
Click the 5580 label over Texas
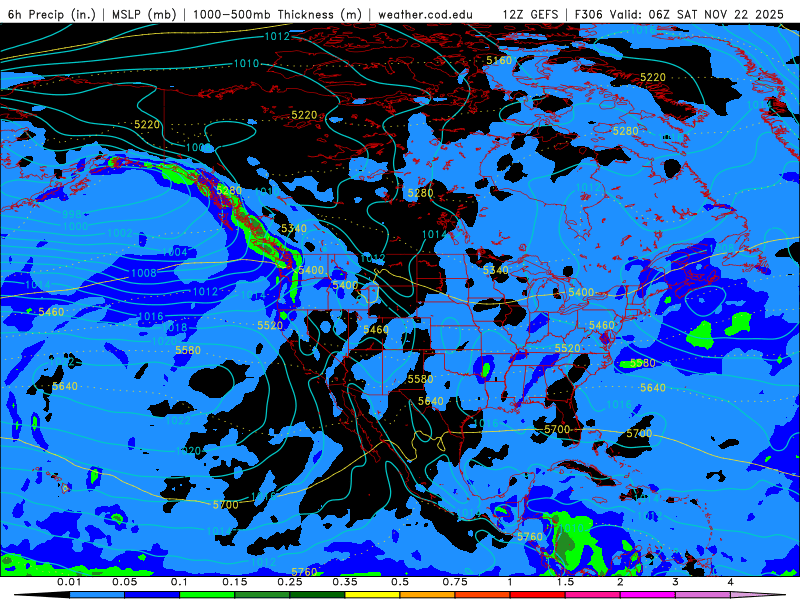(420, 379)
